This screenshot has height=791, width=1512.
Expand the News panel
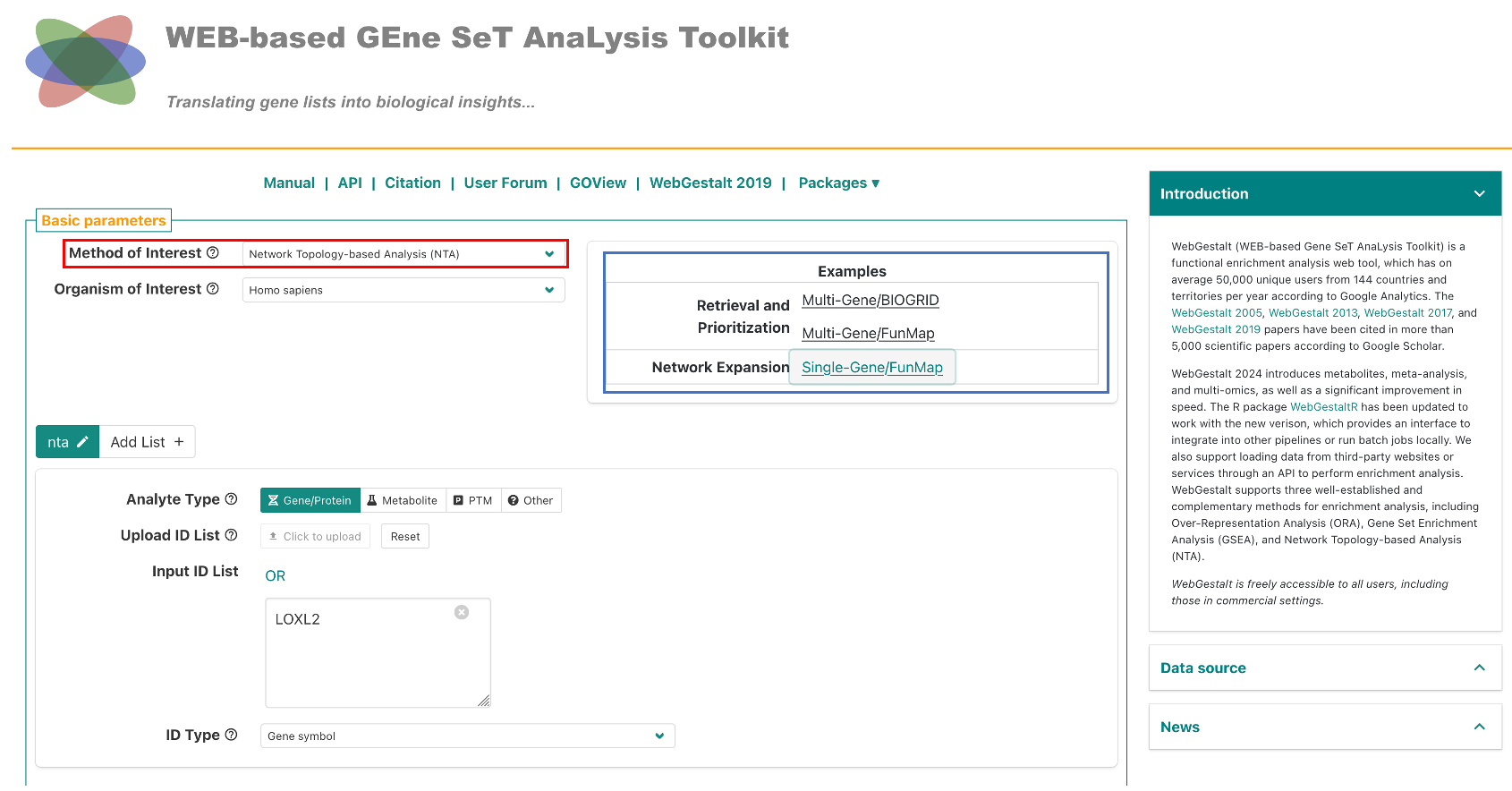tap(1325, 727)
